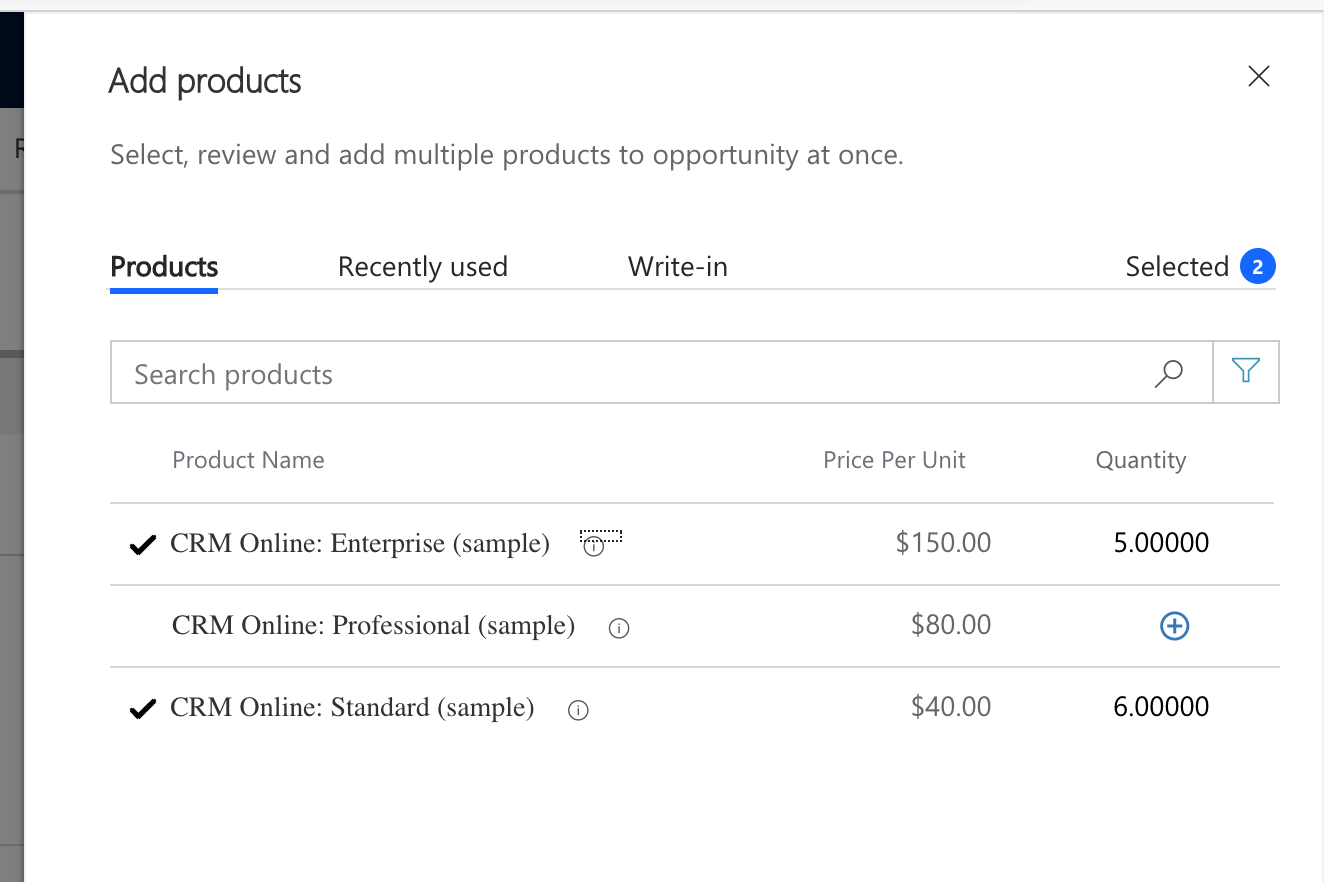The width and height of the screenshot is (1324, 882).
Task: Open the product filter funnel icon
Action: (1246, 372)
